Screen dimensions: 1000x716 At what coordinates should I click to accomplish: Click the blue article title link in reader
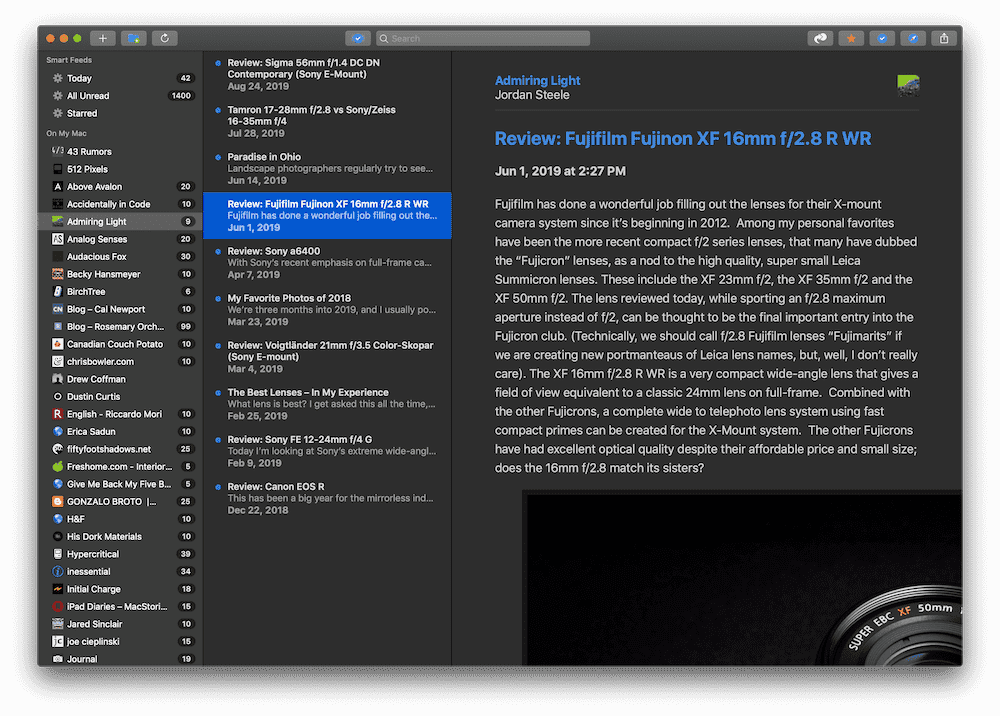pyautogui.click(x=683, y=138)
